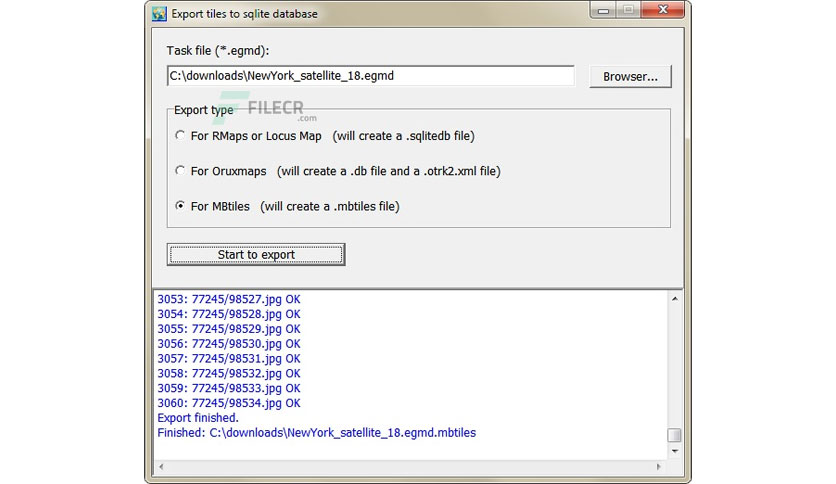
Task: Click the 'Export finished.' log line
Action: click(198, 418)
